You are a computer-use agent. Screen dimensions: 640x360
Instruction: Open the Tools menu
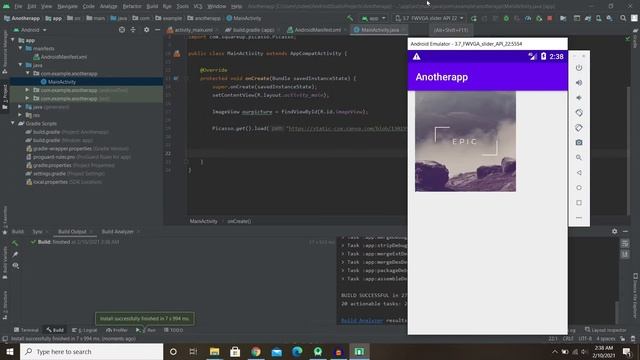point(182,7)
